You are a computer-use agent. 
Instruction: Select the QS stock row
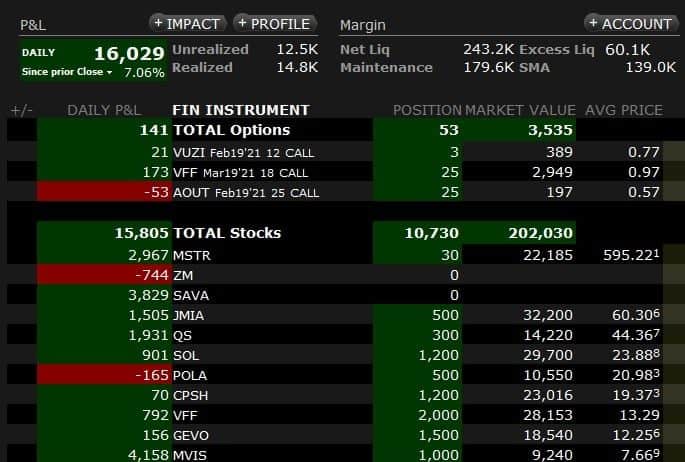pos(346,335)
